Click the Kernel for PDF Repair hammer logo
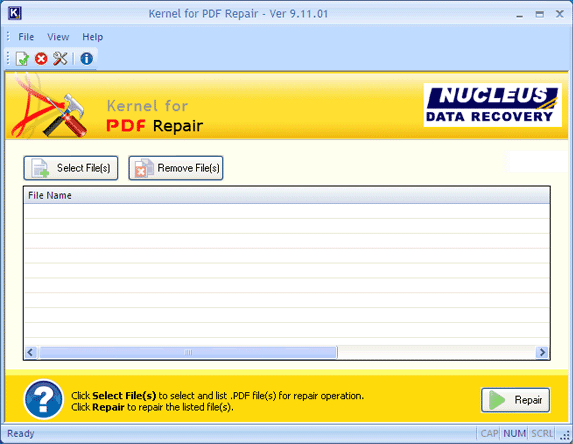The image size is (573, 444). (49, 106)
